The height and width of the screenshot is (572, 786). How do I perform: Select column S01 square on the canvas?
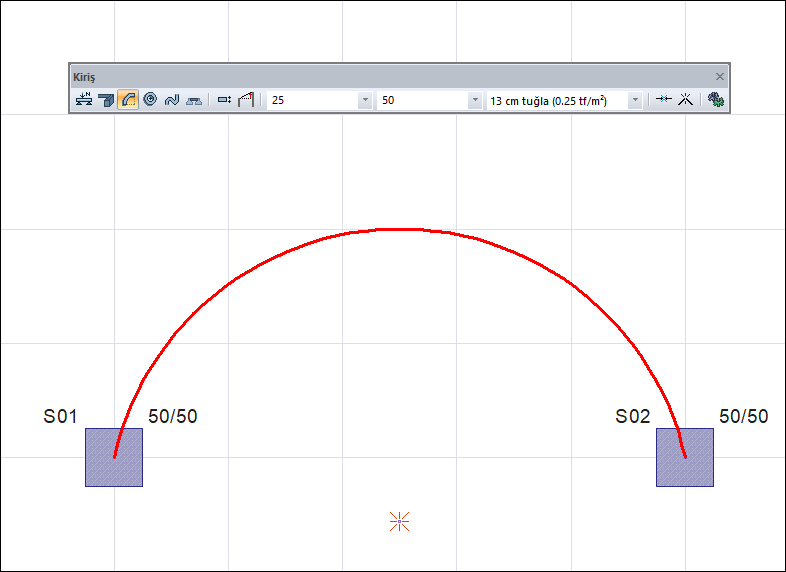point(114,457)
